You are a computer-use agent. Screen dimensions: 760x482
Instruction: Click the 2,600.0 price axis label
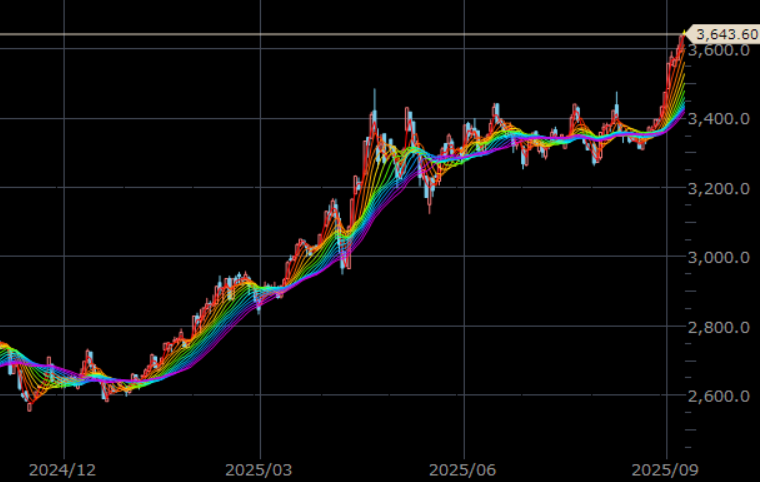[x=719, y=396]
